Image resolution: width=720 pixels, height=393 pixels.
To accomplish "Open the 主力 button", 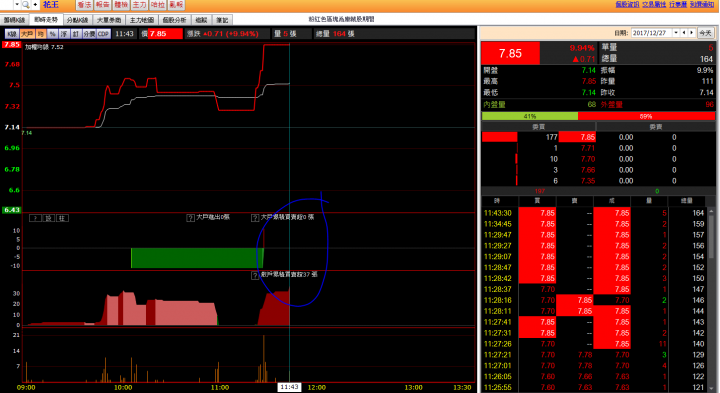I will point(139,5).
